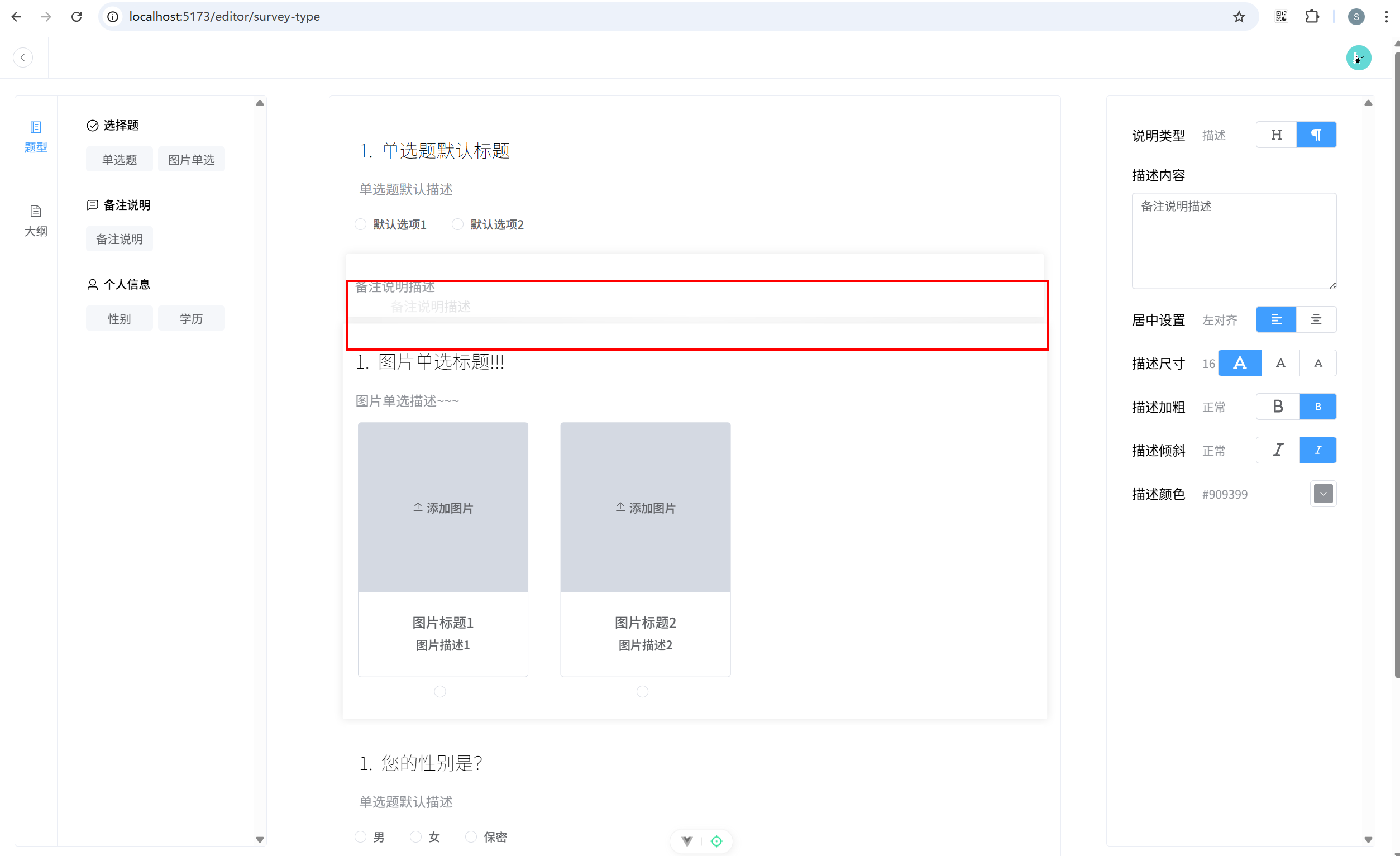Select the heading H type icon

click(x=1276, y=135)
